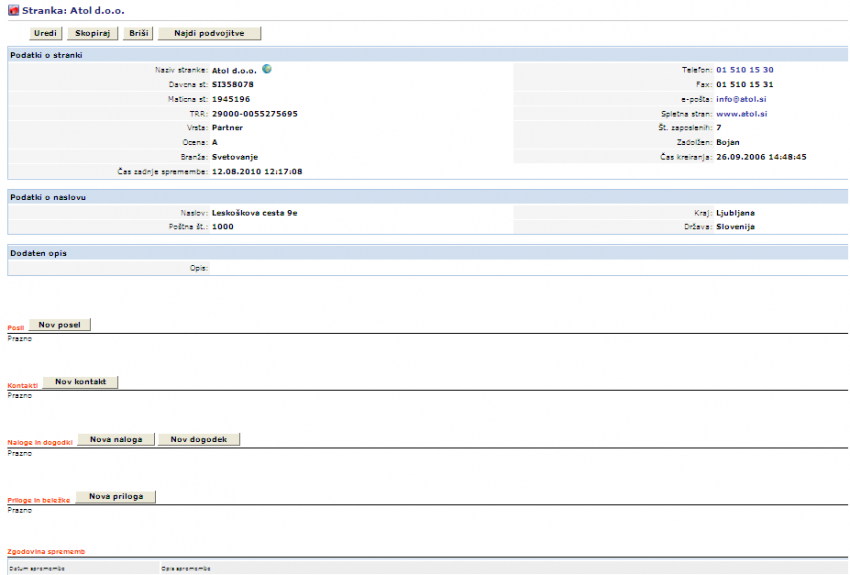Click the globe icon next to Atol d.o.o.
The width and height of the screenshot is (850, 575).
pyautogui.click(x=267, y=69)
